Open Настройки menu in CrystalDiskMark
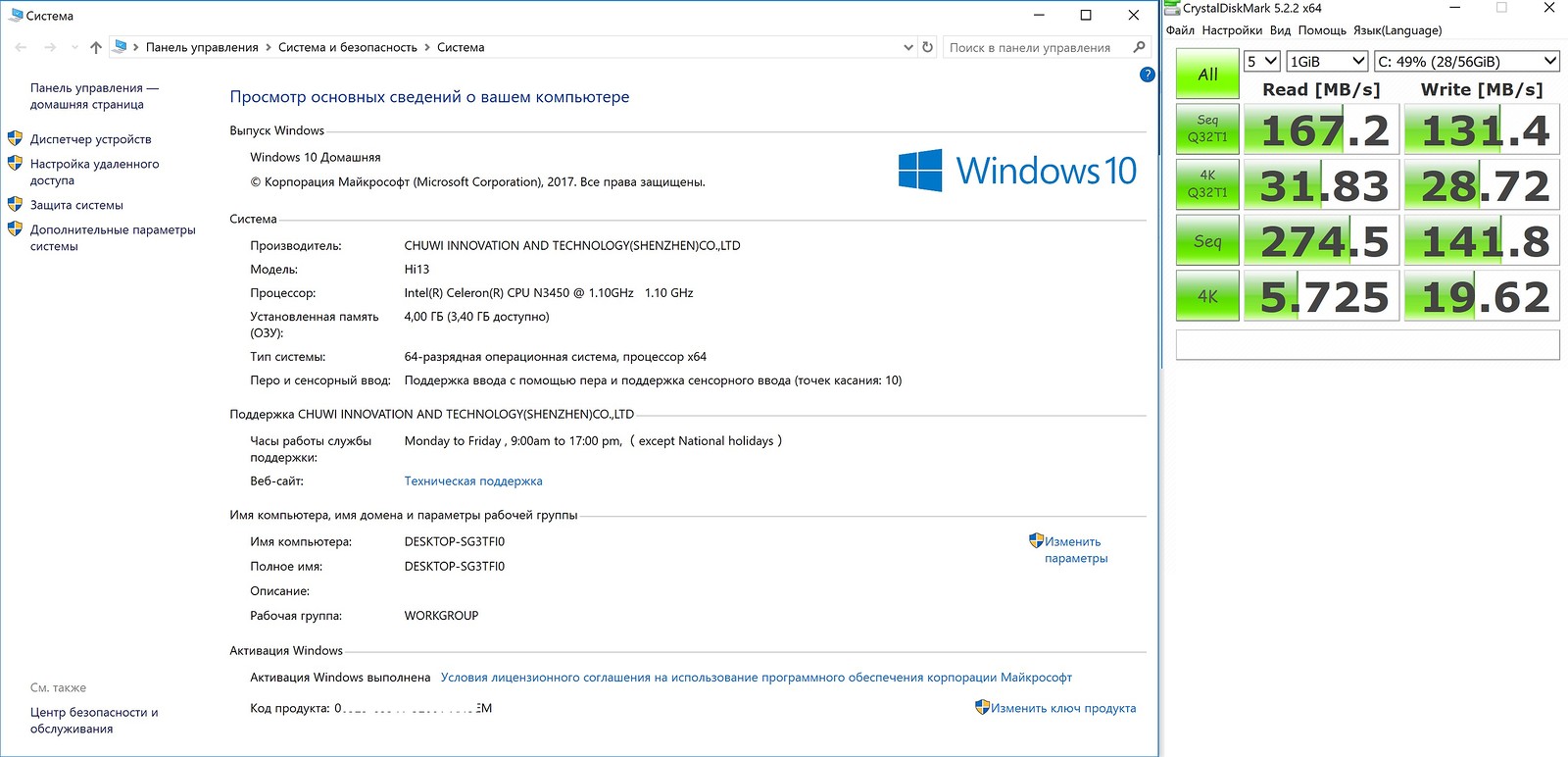Image resolution: width=1568 pixels, height=757 pixels. click(1232, 30)
